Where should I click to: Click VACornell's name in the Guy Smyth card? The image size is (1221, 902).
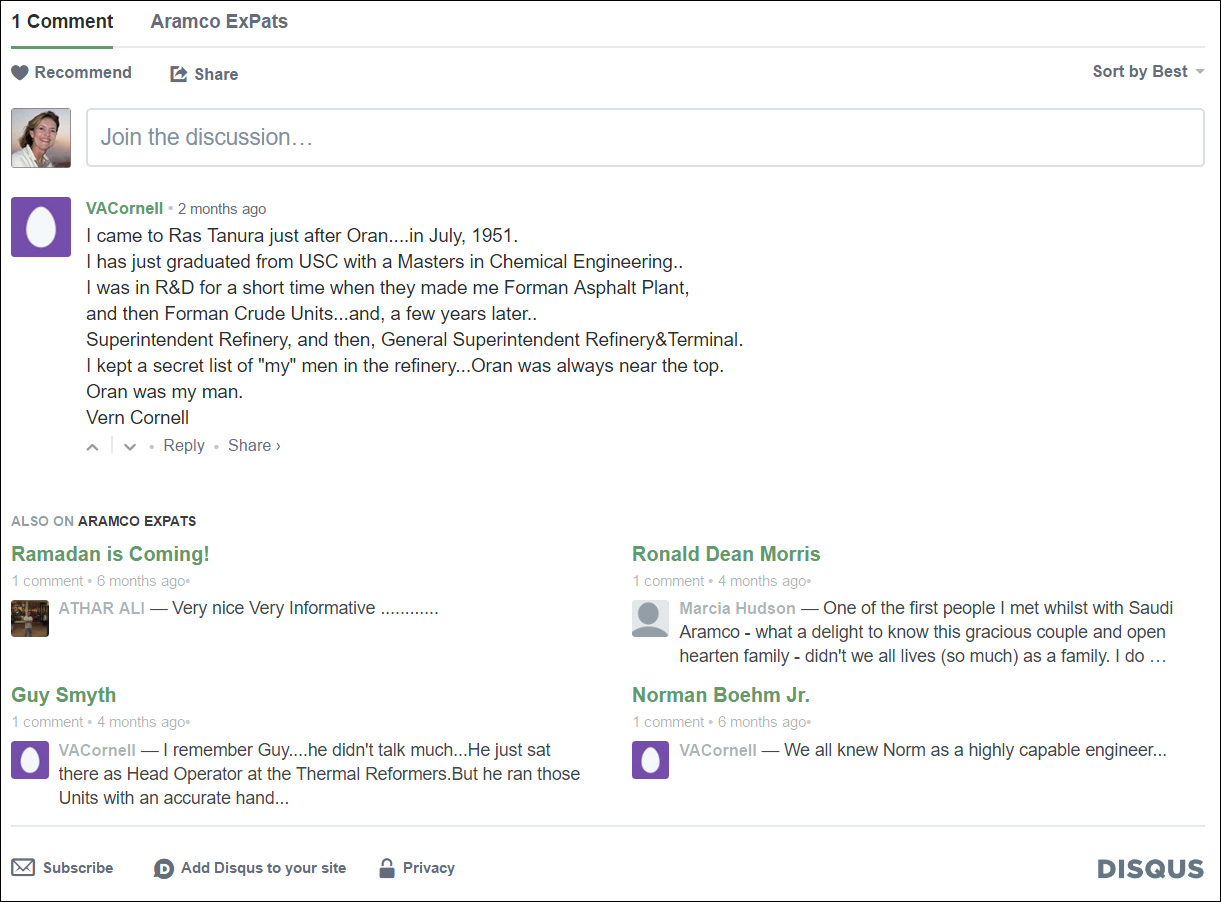coord(97,750)
